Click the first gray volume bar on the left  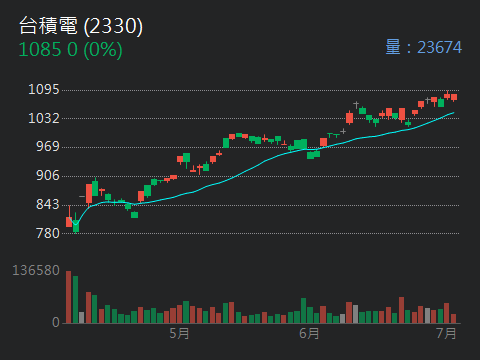[x=82, y=317]
